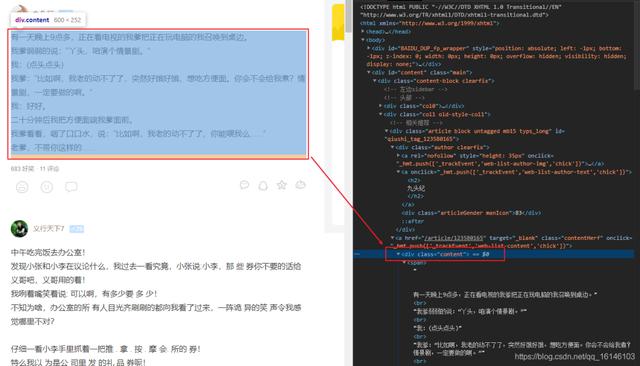Image resolution: width=640 pixels, height=366 pixels.
Task: Select the 左边sidebar comment line
Action: (416, 89)
